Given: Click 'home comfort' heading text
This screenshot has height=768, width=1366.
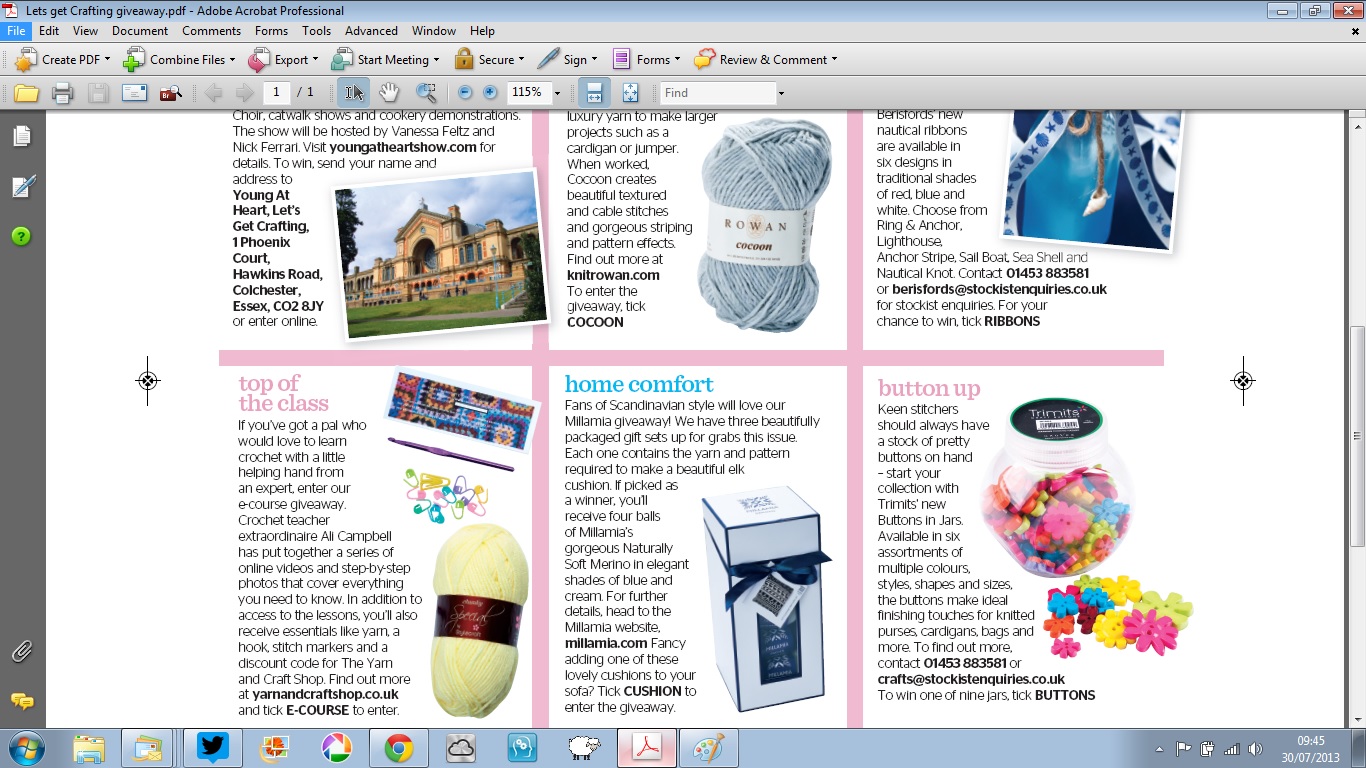Looking at the screenshot, I should tap(639, 384).
